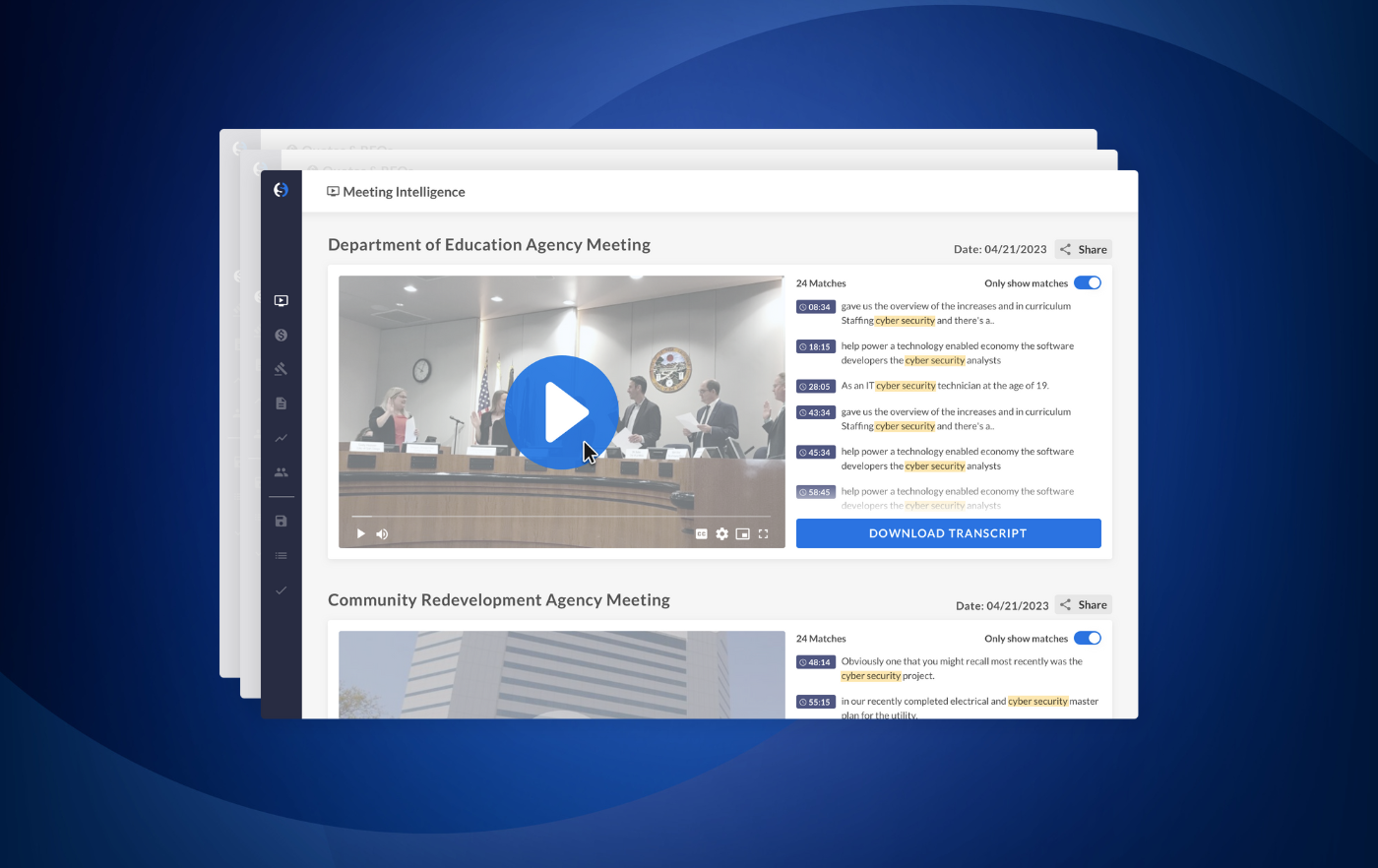Share the Department of Education meeting

(x=1083, y=250)
